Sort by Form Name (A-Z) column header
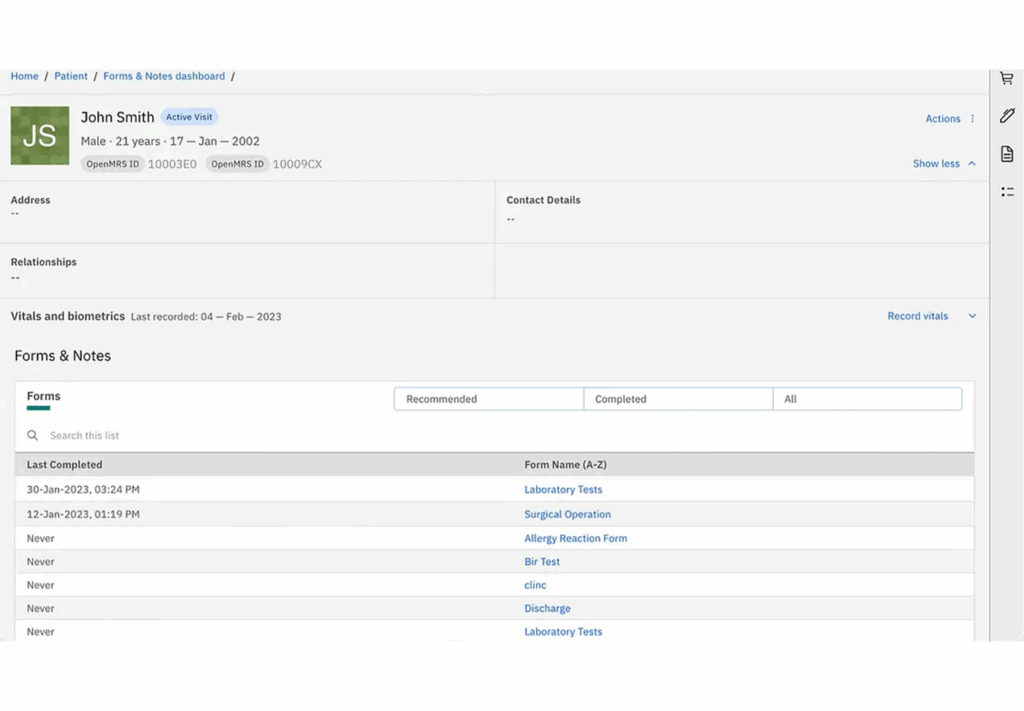1024x711 pixels. point(565,465)
